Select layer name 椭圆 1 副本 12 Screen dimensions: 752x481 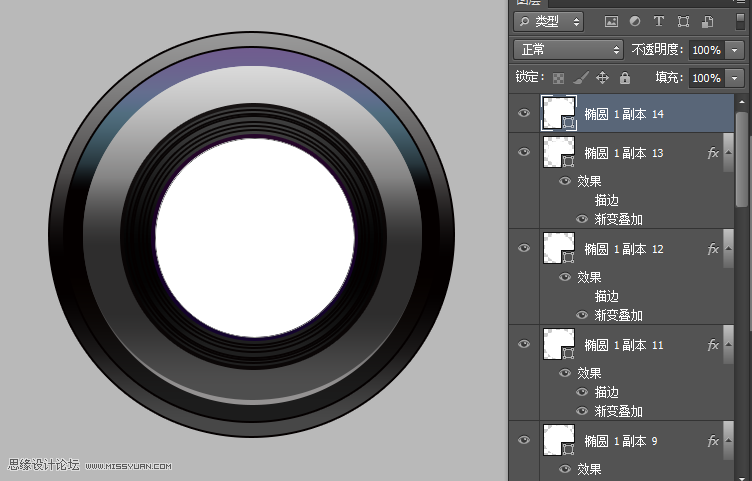pyautogui.click(x=624, y=249)
